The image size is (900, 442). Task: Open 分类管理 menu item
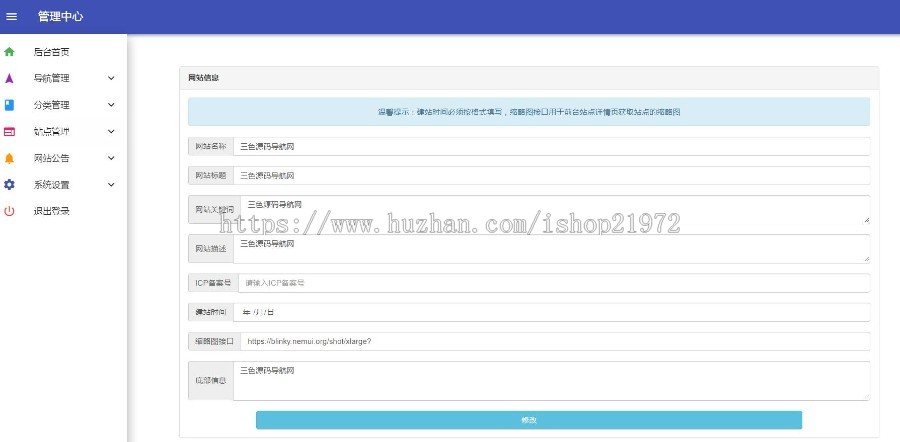[x=52, y=105]
